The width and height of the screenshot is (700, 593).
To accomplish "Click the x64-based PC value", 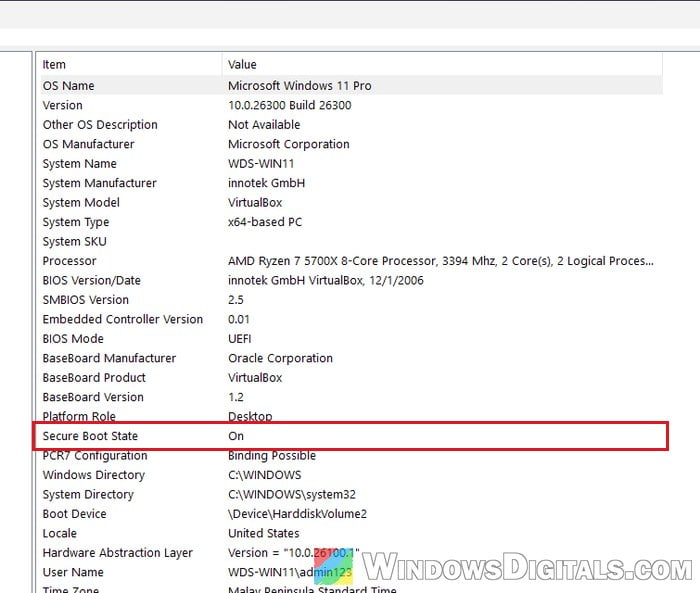I will pos(265,222).
